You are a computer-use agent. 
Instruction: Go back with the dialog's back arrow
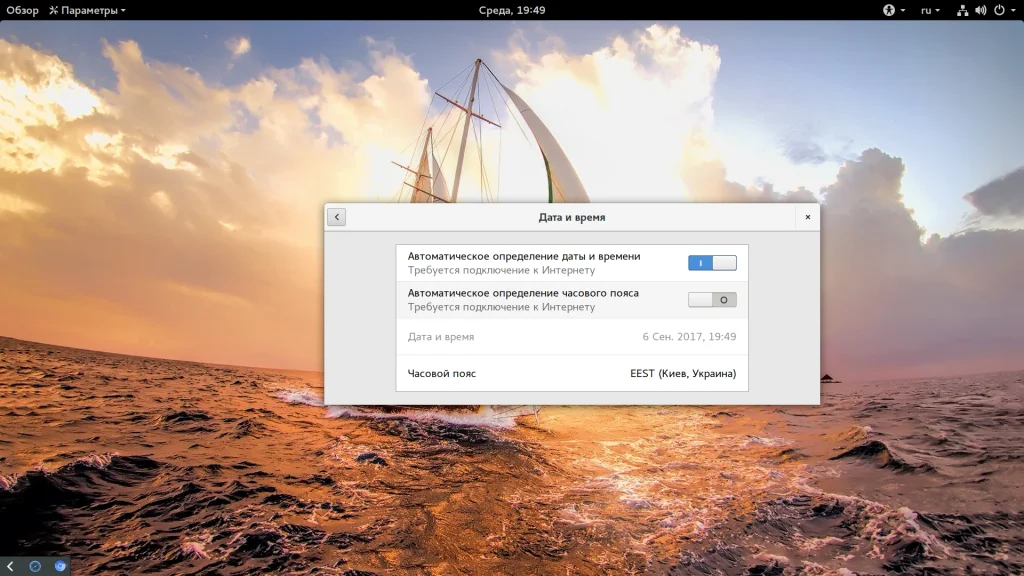click(x=336, y=217)
